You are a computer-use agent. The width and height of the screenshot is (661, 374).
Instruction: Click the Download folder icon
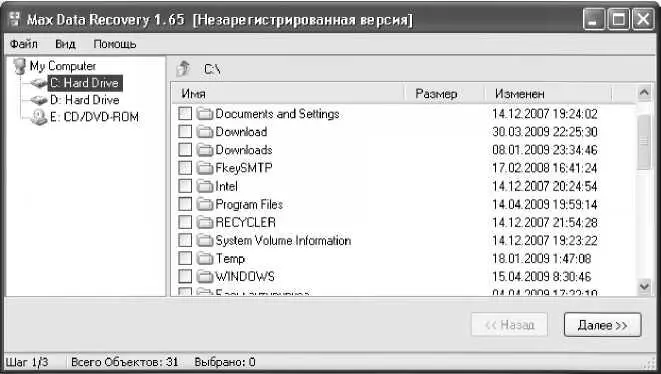[x=205, y=132]
